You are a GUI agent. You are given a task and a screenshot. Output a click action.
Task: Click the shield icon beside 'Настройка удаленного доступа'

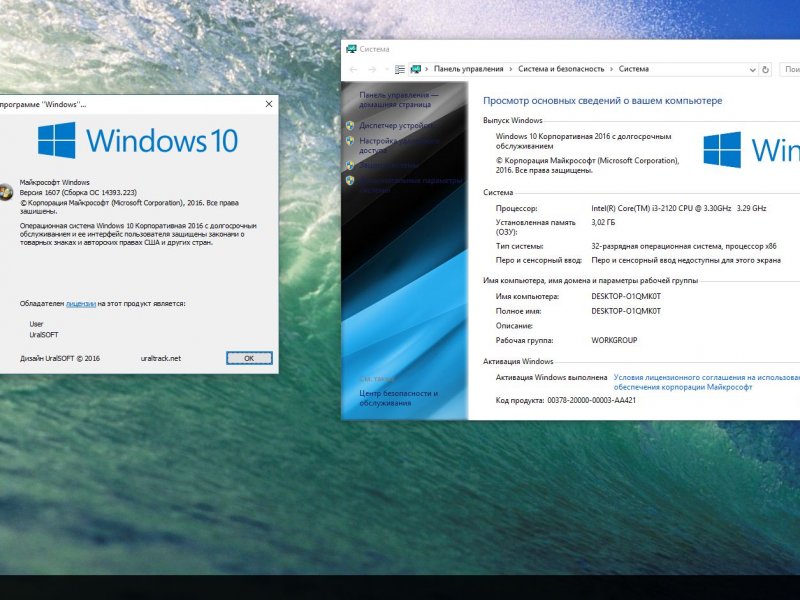point(350,140)
